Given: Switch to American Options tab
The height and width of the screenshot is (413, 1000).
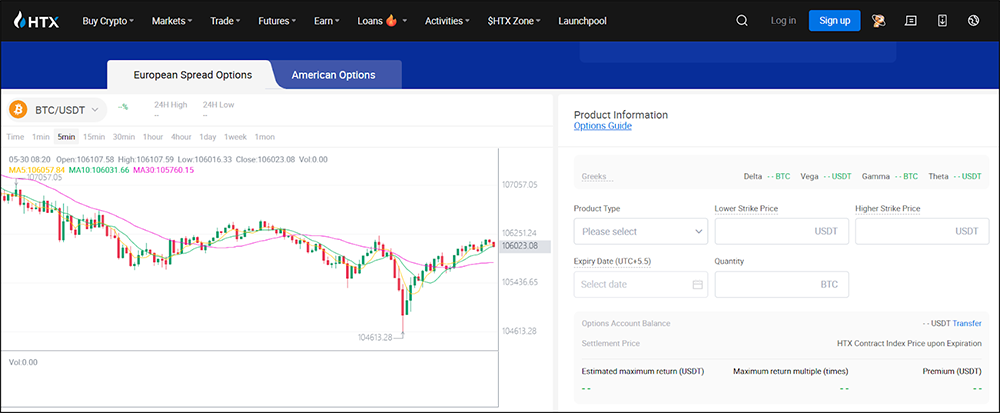Looking at the screenshot, I should click(334, 75).
